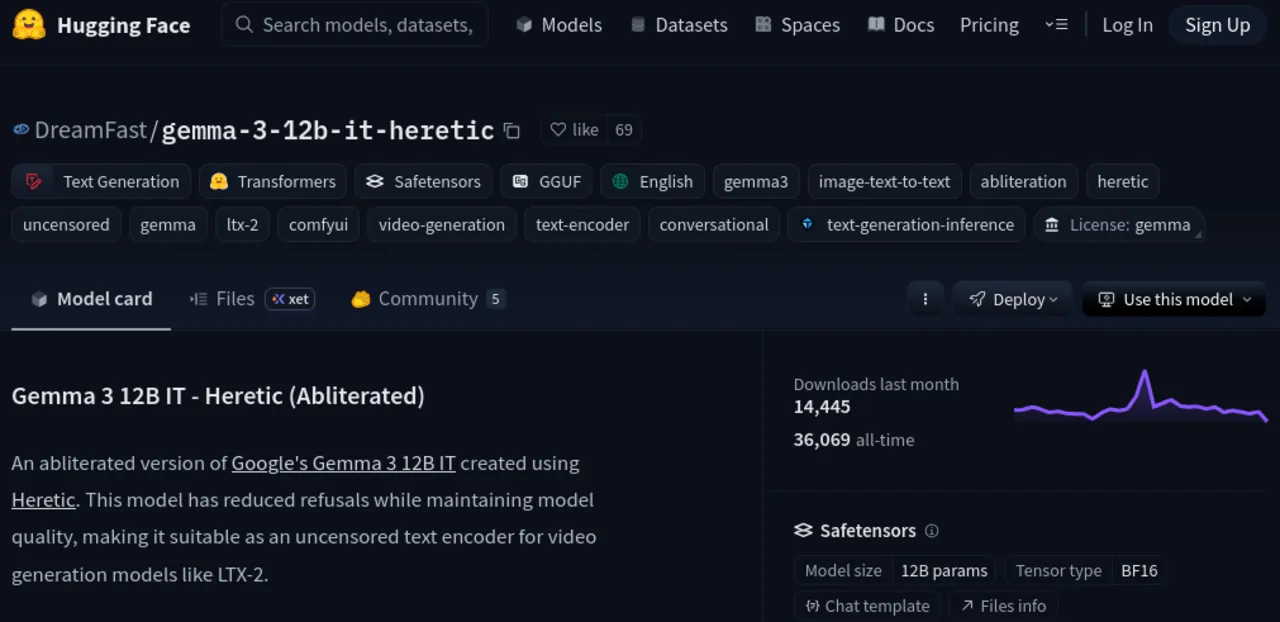Switch to the Community tab
1280x622 pixels.
pos(428,298)
